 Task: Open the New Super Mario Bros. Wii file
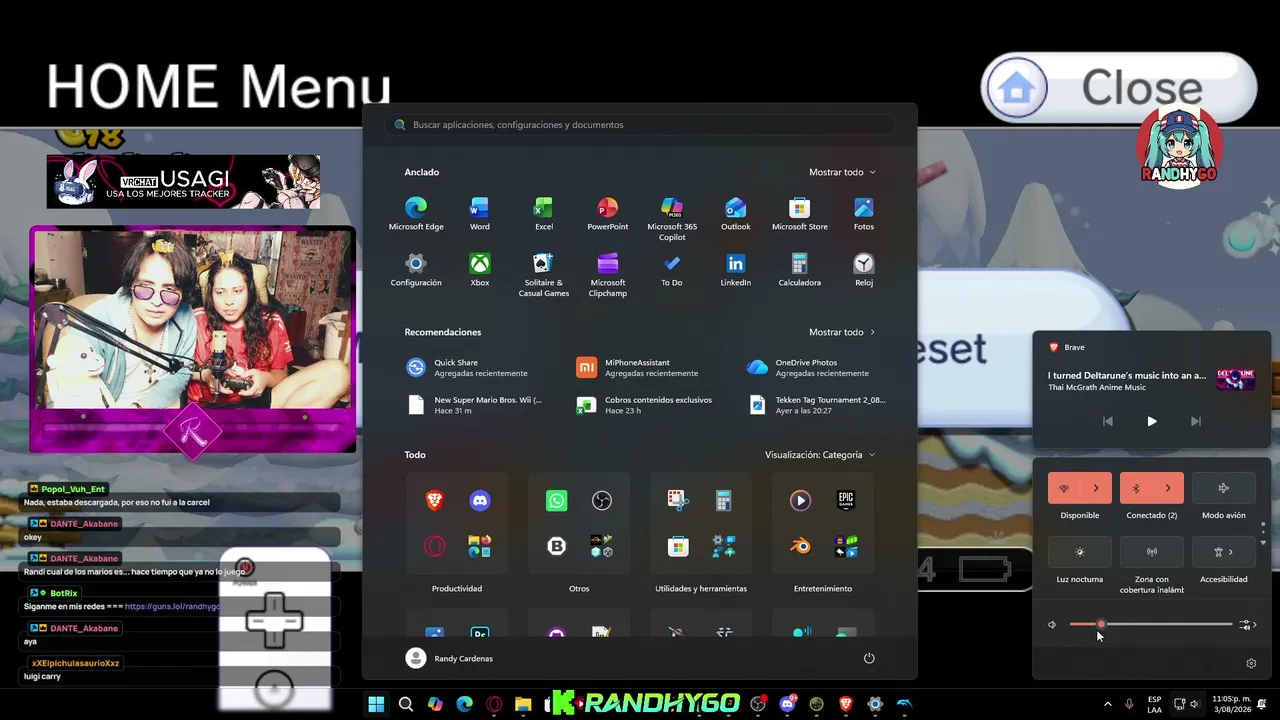coord(478,405)
